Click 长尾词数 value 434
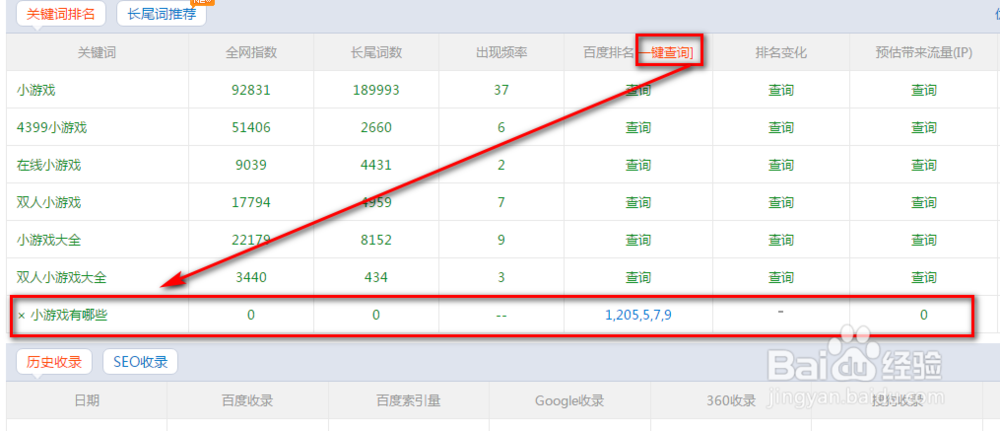Image resolution: width=1000 pixels, height=431 pixels. [x=376, y=277]
